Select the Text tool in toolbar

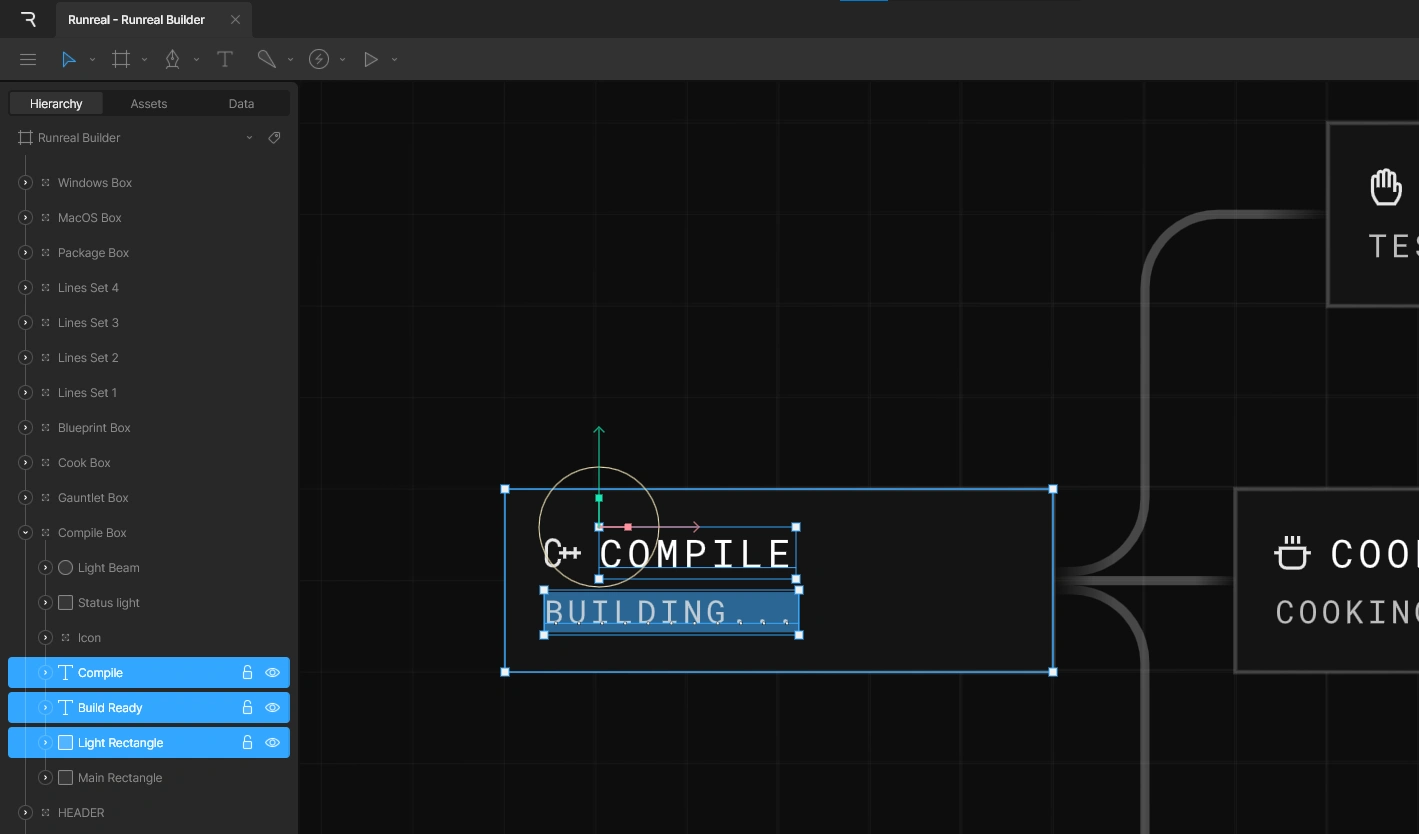(x=225, y=60)
